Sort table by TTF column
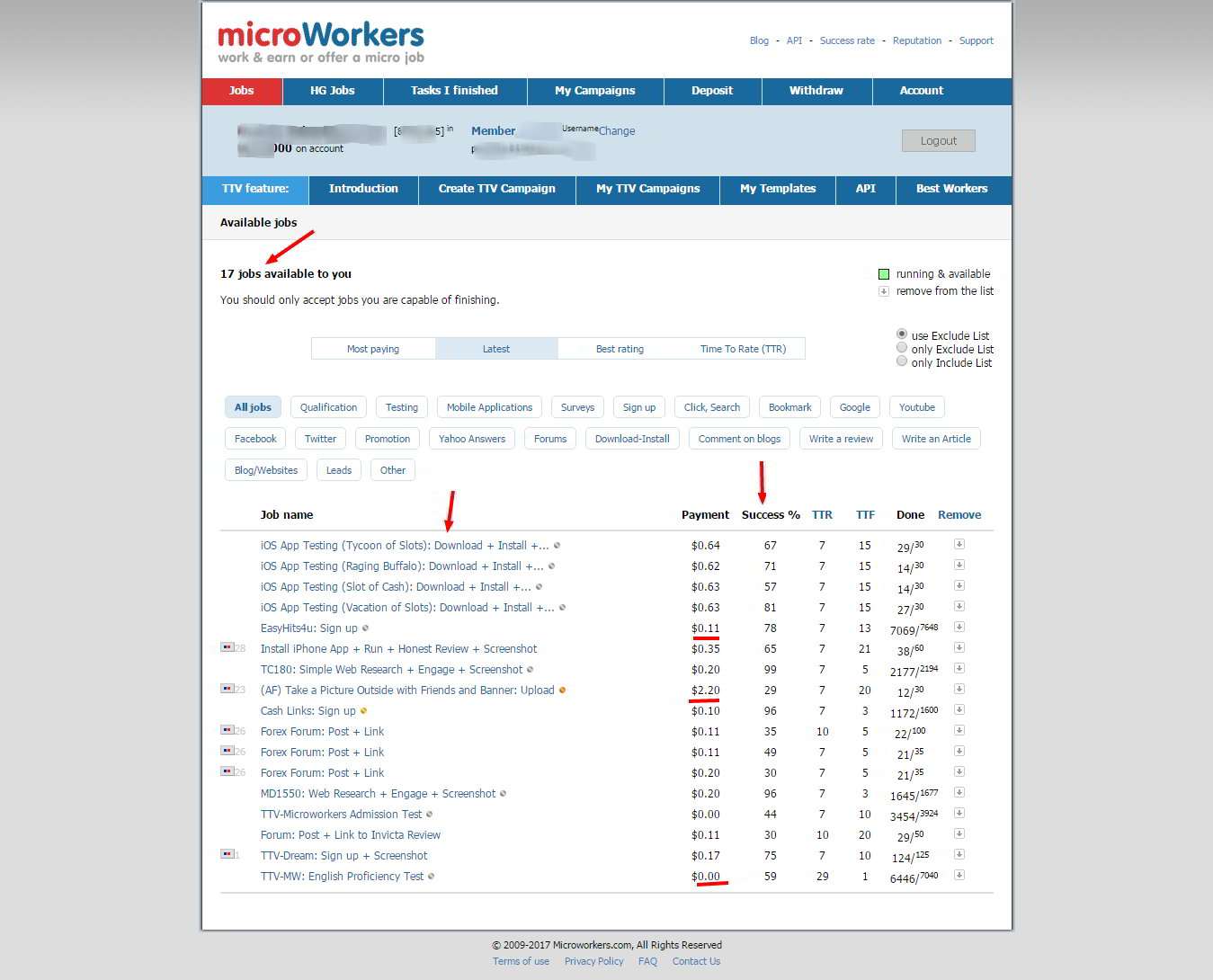The height and width of the screenshot is (980, 1213). click(x=865, y=515)
